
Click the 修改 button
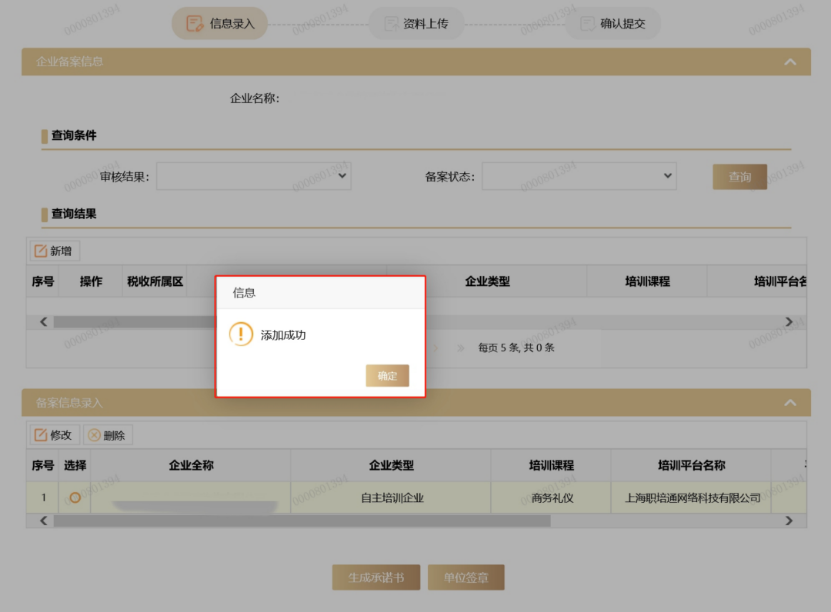(x=55, y=435)
